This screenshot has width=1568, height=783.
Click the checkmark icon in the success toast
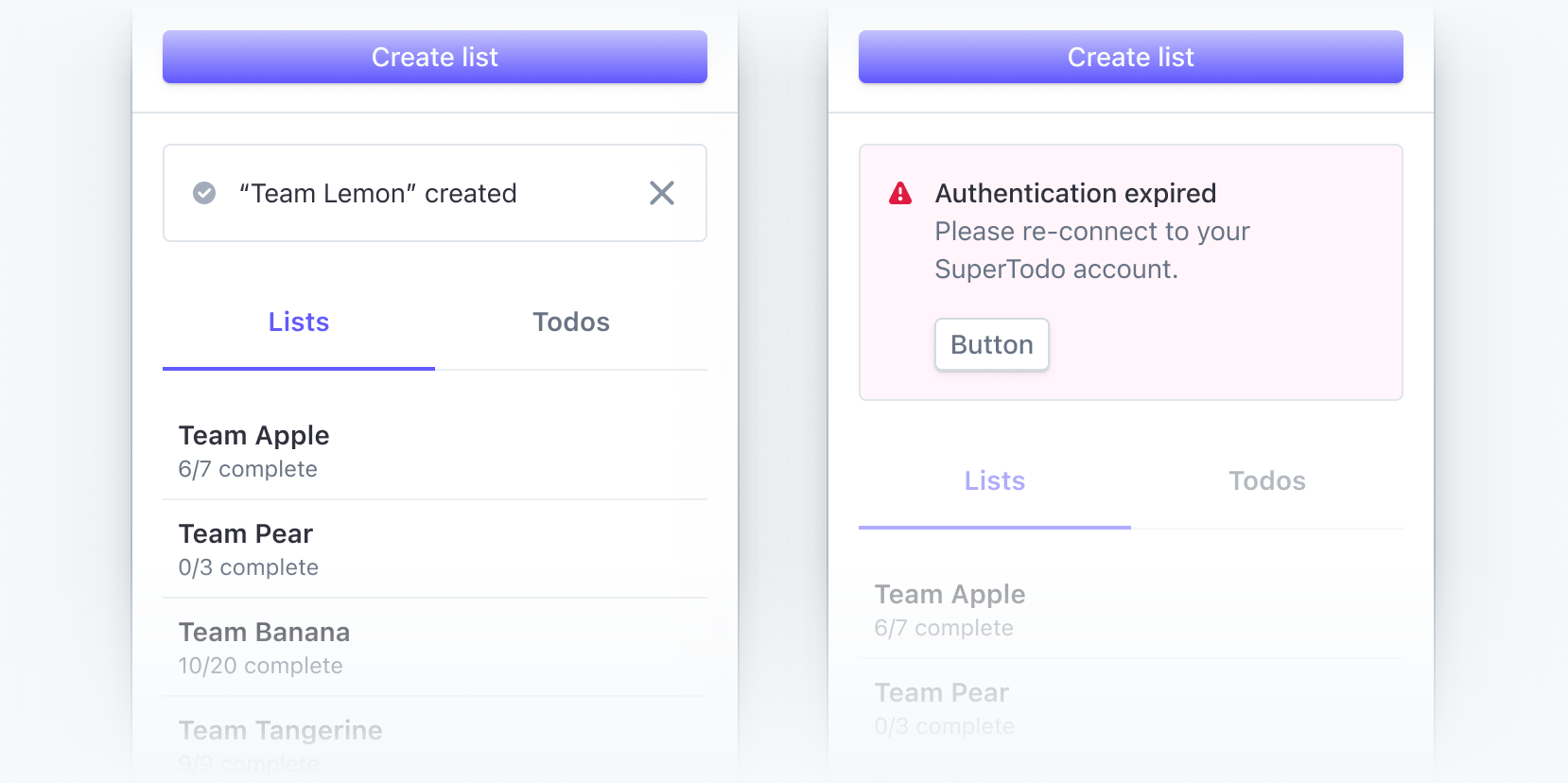(x=203, y=193)
